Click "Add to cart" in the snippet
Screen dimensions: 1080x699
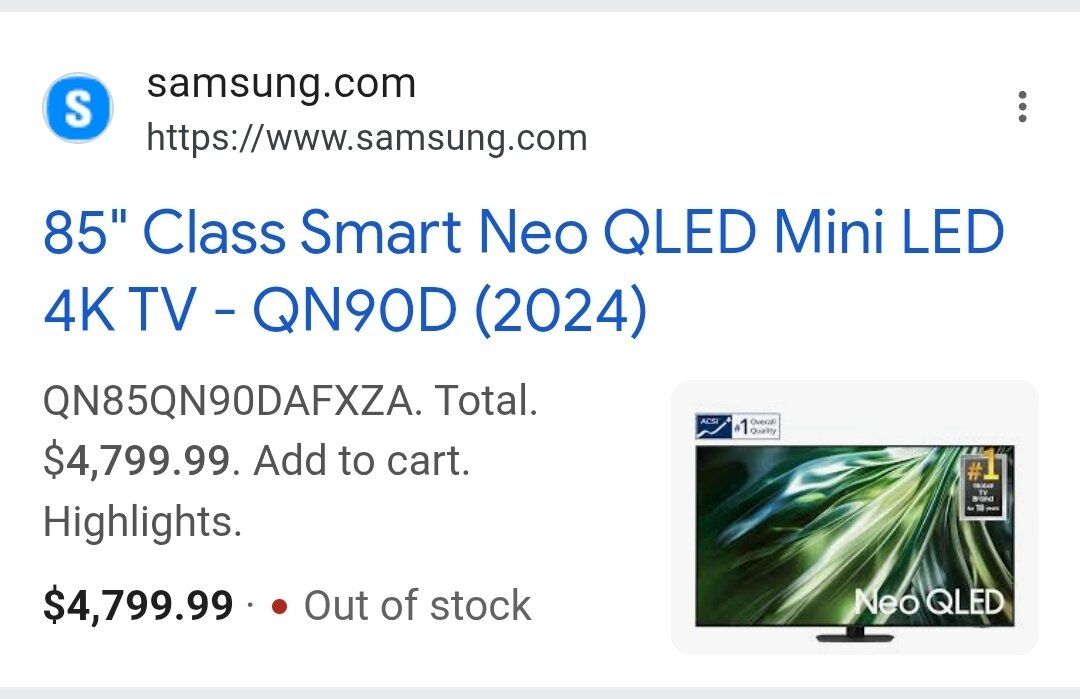click(360, 462)
